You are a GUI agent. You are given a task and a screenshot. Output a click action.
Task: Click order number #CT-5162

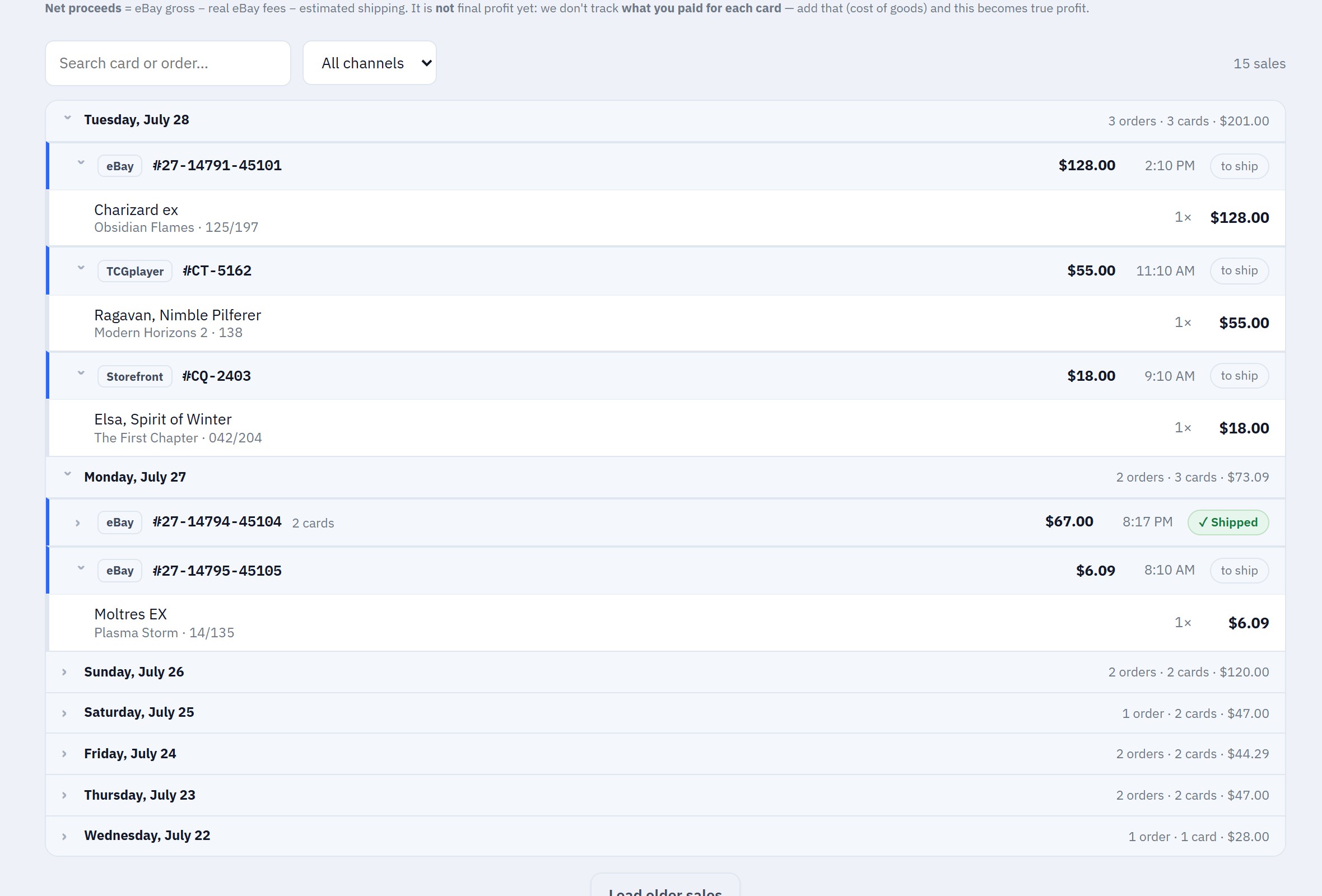pyautogui.click(x=217, y=270)
